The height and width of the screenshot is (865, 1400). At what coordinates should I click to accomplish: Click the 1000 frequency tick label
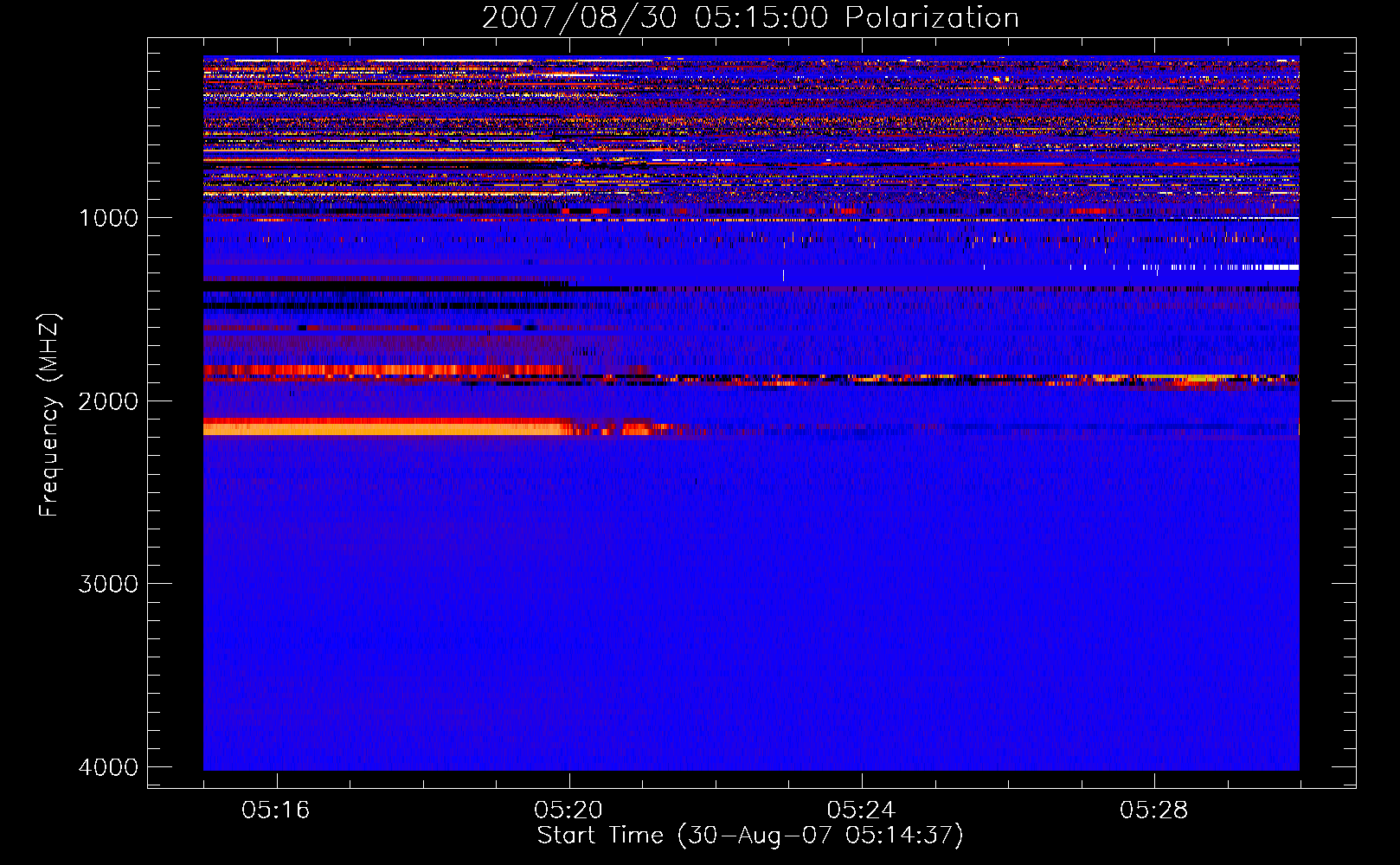click(108, 218)
